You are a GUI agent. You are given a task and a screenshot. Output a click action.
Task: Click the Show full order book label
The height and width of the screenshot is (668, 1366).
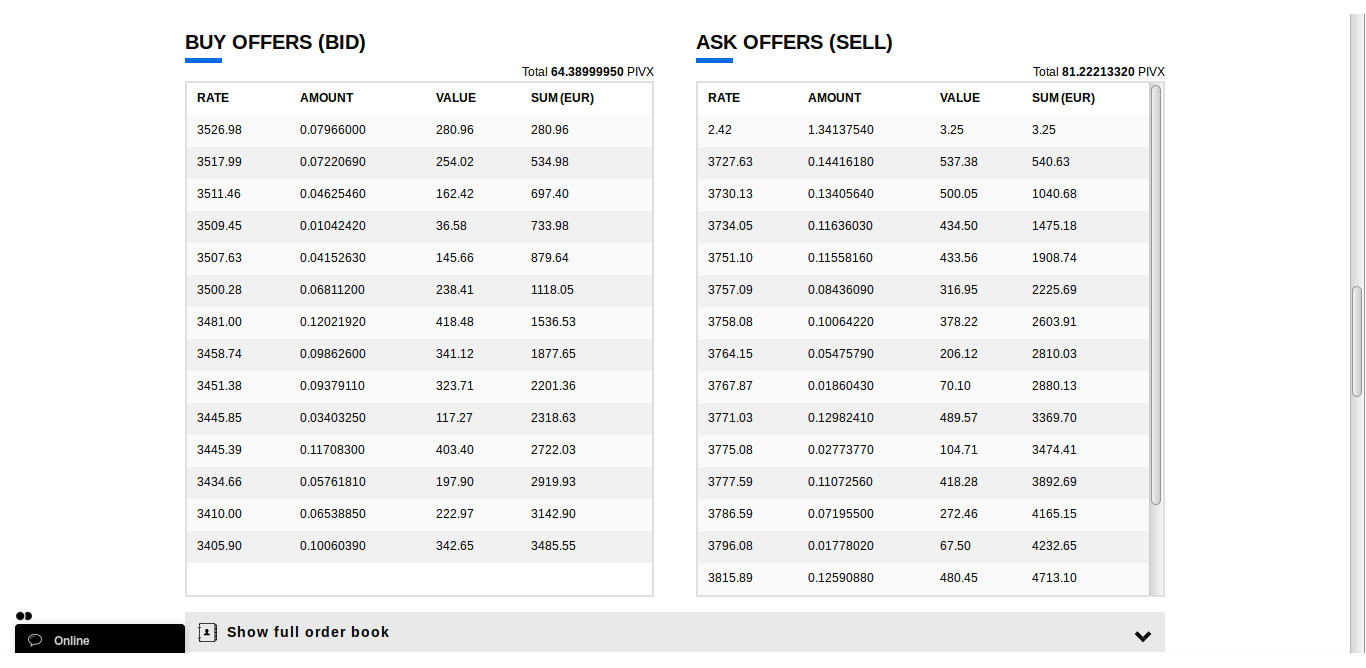(x=308, y=632)
